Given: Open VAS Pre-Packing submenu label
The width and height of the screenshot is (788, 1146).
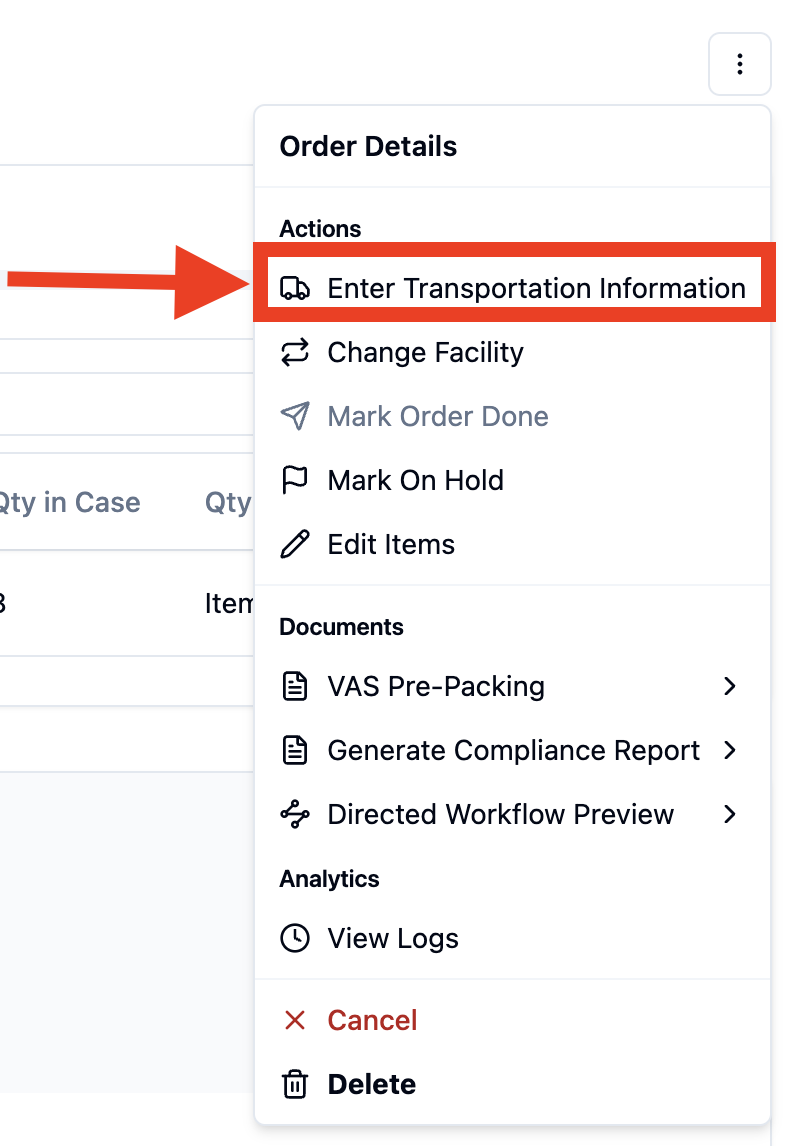Looking at the screenshot, I should pos(436,686).
